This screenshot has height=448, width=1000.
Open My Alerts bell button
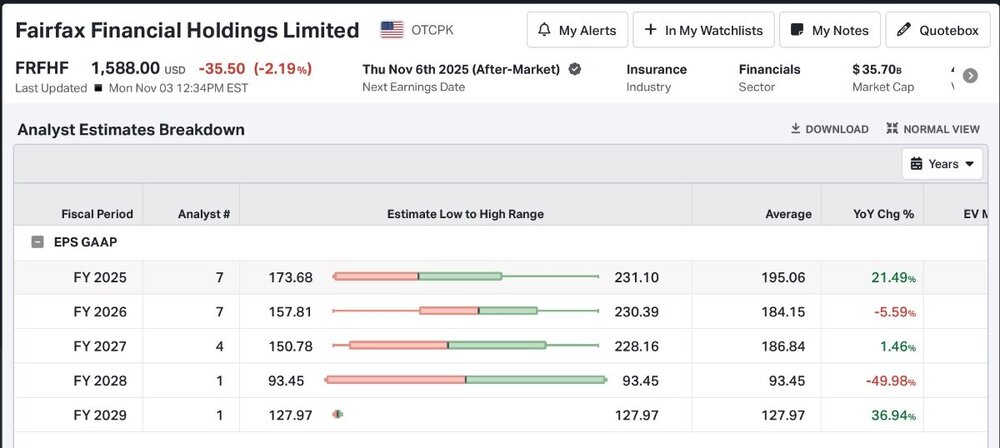click(x=577, y=30)
